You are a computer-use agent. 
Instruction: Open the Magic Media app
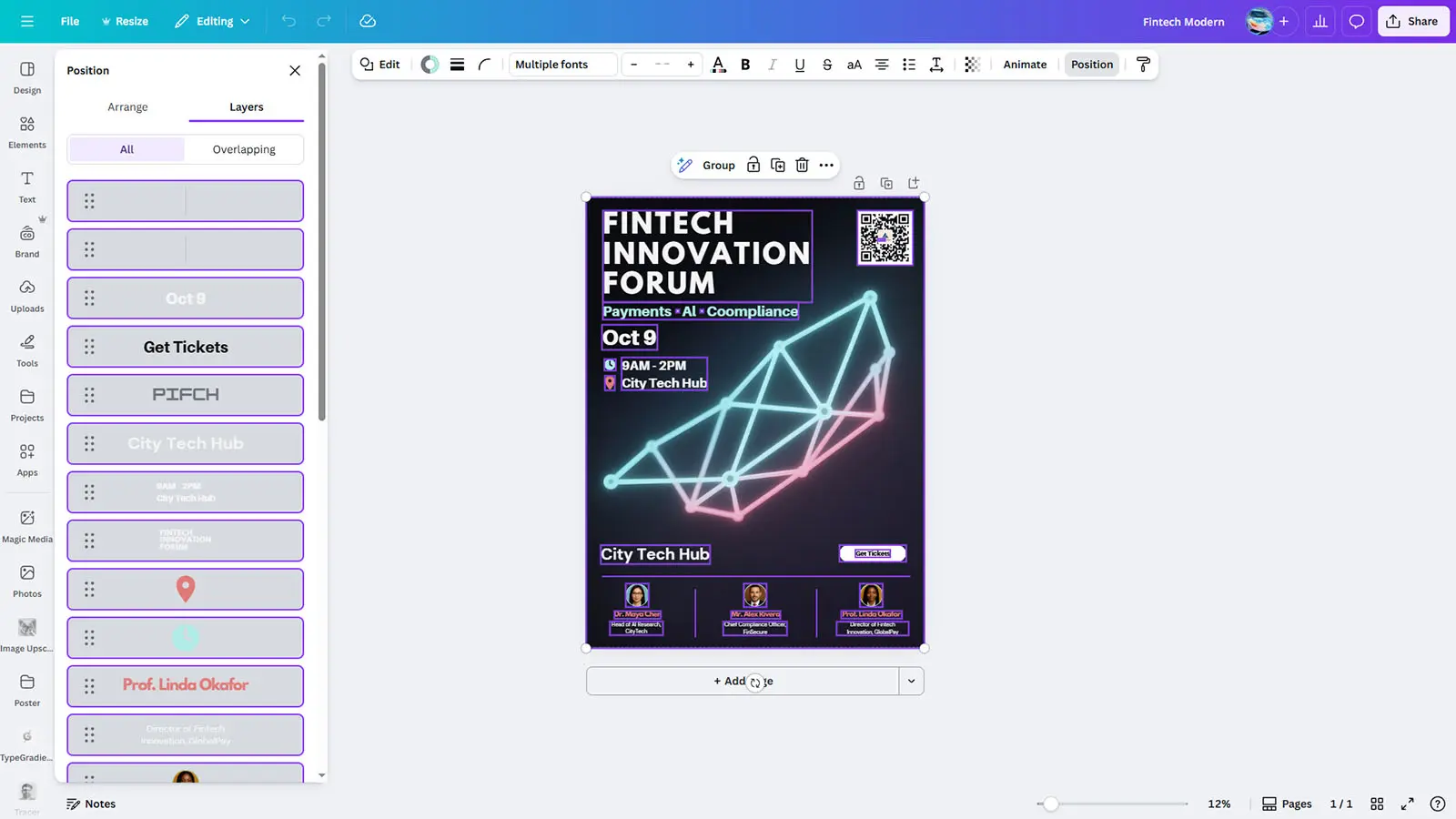click(27, 526)
